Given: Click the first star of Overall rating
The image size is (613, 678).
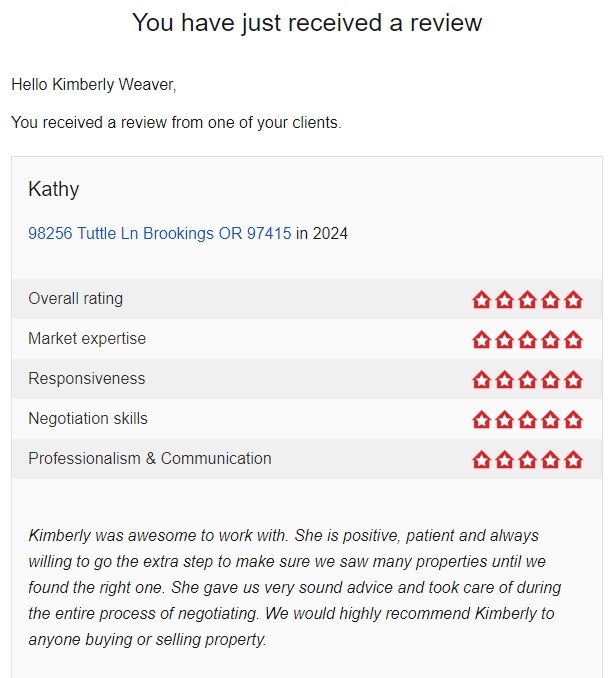Looking at the screenshot, I should pyautogui.click(x=482, y=300).
